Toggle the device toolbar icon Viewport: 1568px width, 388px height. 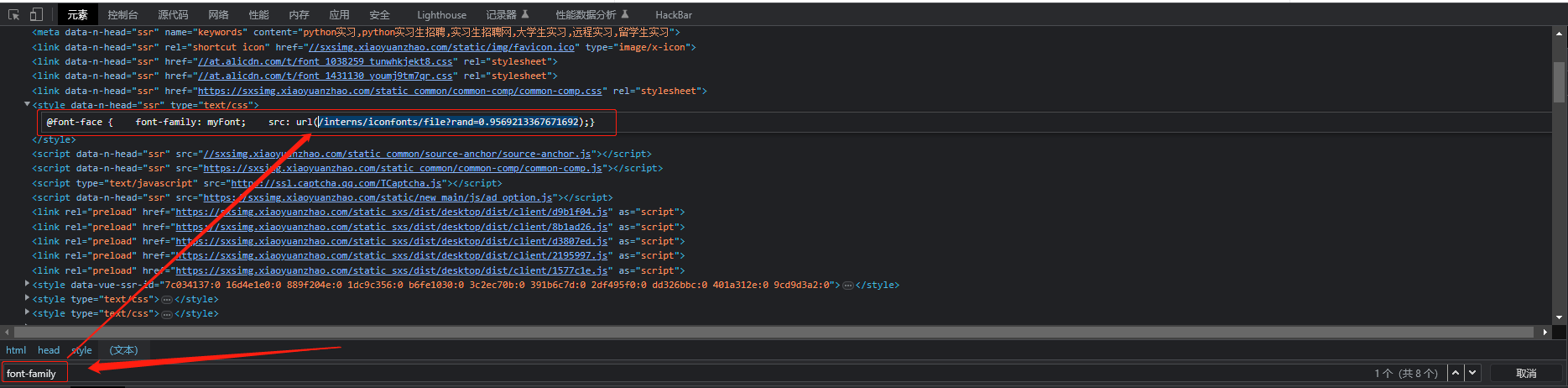pyautogui.click(x=36, y=14)
